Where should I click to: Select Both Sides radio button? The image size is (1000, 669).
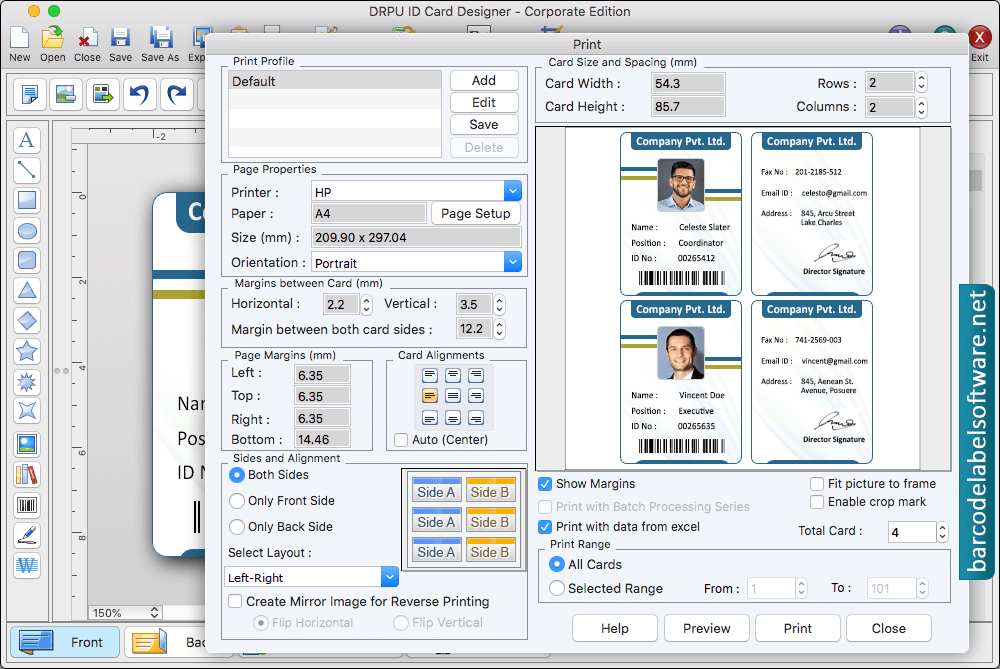[x=237, y=475]
